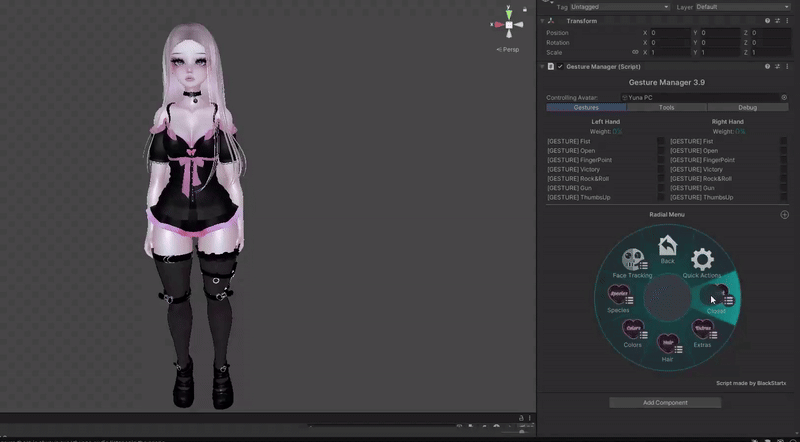Select the Extras heart icon
The width and height of the screenshot is (800, 442).
(x=702, y=329)
